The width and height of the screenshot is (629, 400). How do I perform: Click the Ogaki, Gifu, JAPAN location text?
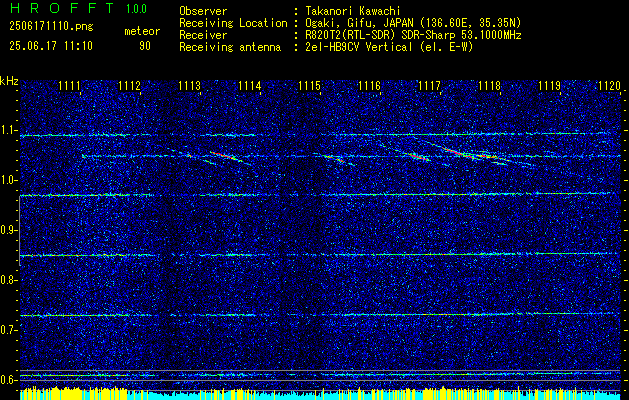click(x=413, y=23)
